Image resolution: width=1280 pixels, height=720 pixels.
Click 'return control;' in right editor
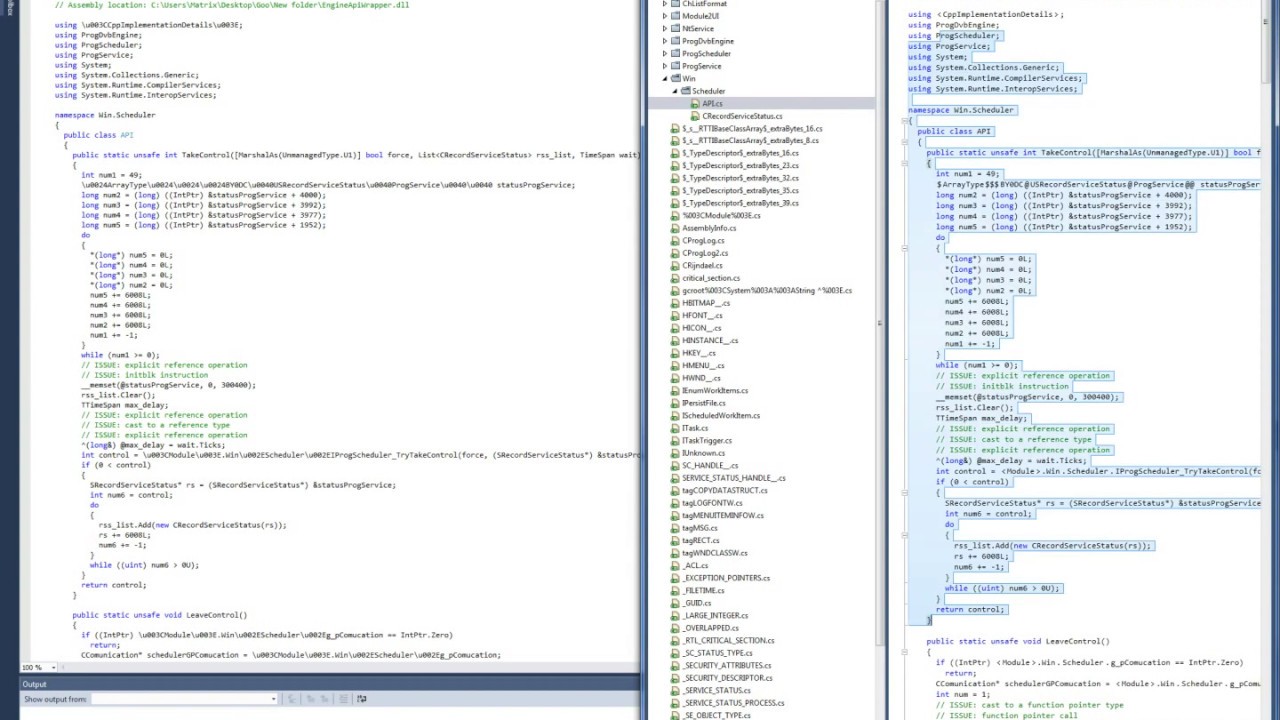pyautogui.click(x=970, y=609)
